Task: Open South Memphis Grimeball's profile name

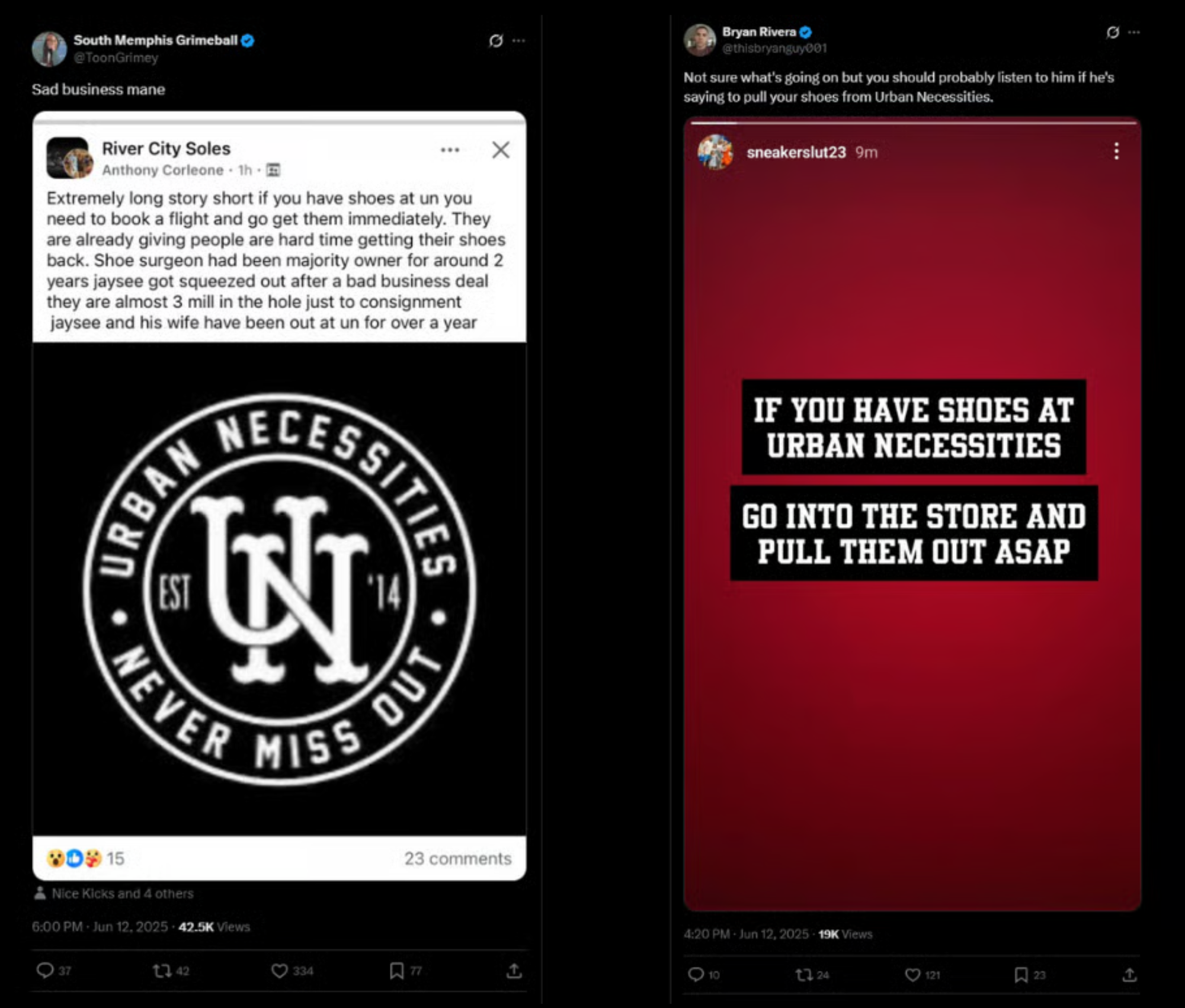Action: [x=155, y=40]
